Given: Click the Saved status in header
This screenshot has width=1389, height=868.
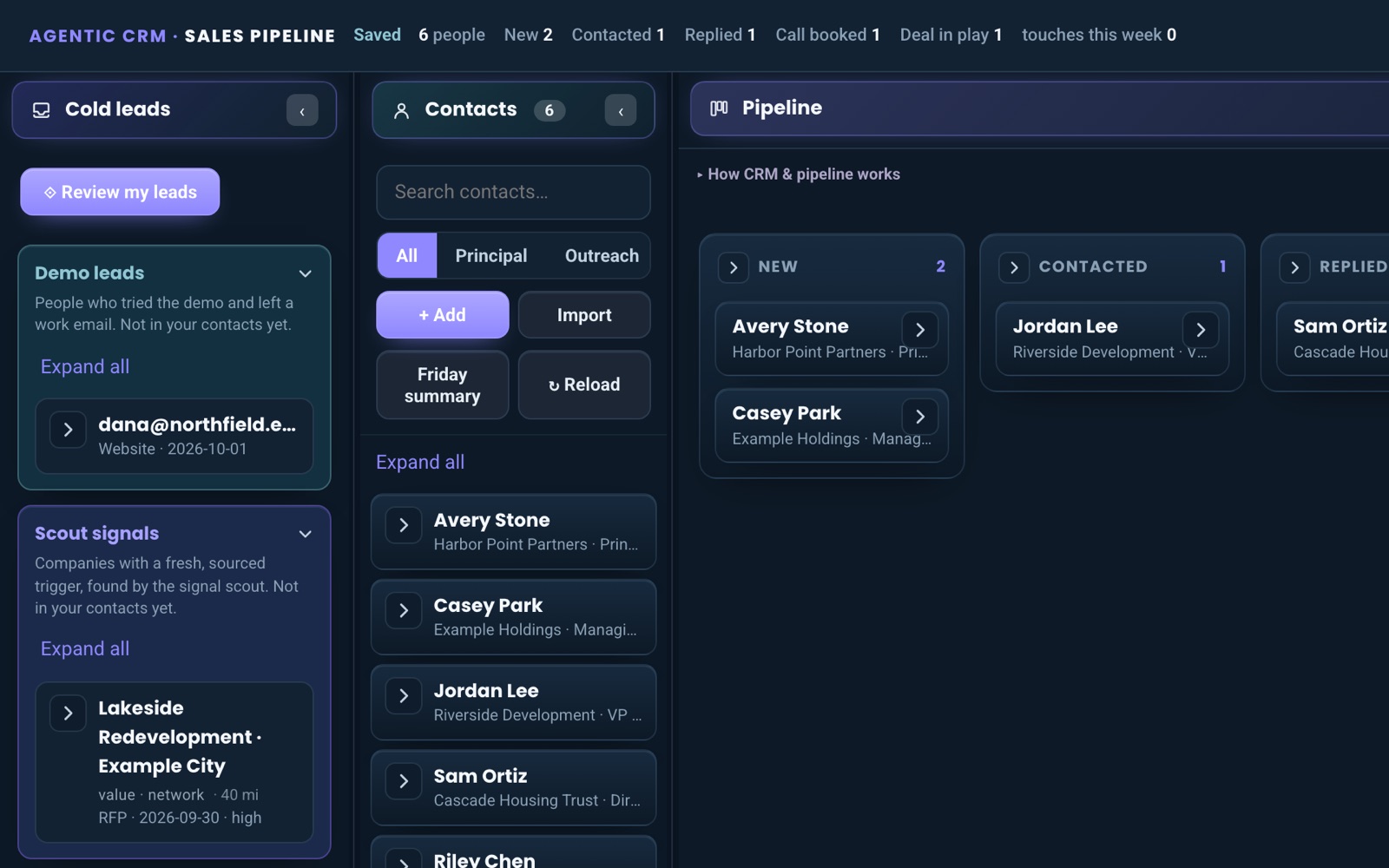Looking at the screenshot, I should tap(377, 35).
